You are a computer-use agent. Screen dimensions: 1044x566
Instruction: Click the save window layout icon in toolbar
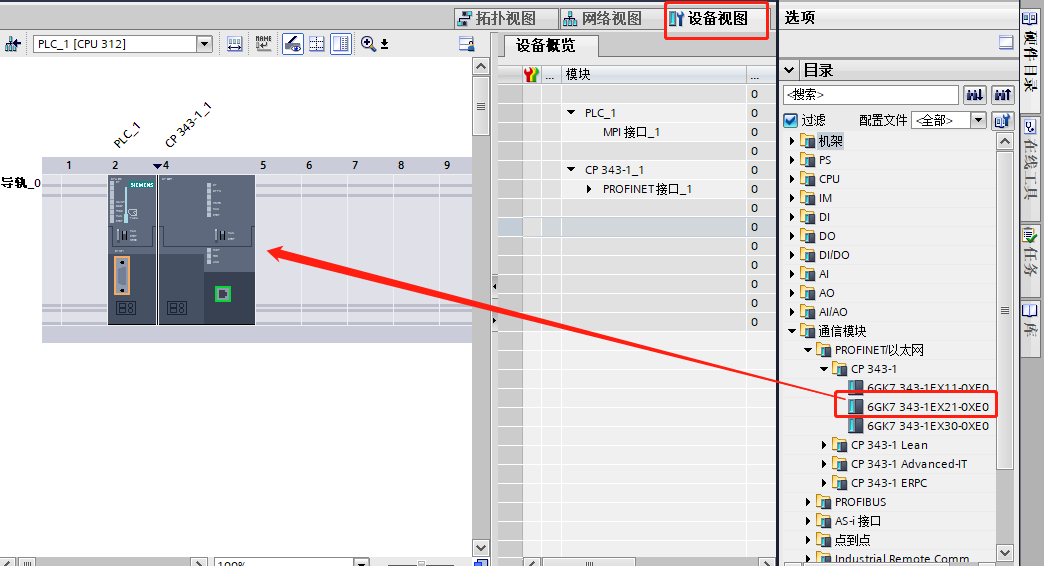[x=467, y=44]
